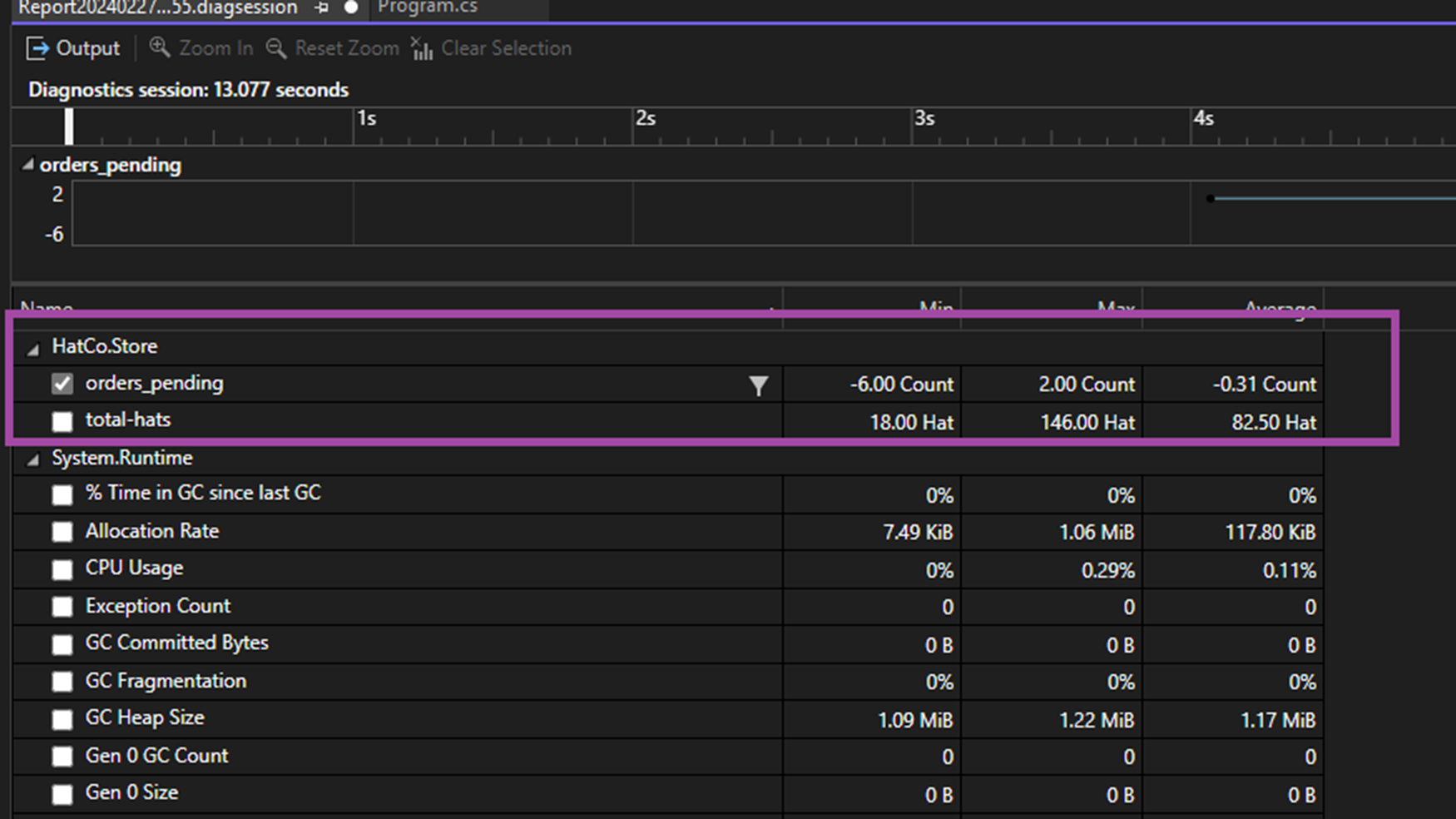The image size is (1456, 819).
Task: Select the orders_pending row label
Action: coord(154,383)
